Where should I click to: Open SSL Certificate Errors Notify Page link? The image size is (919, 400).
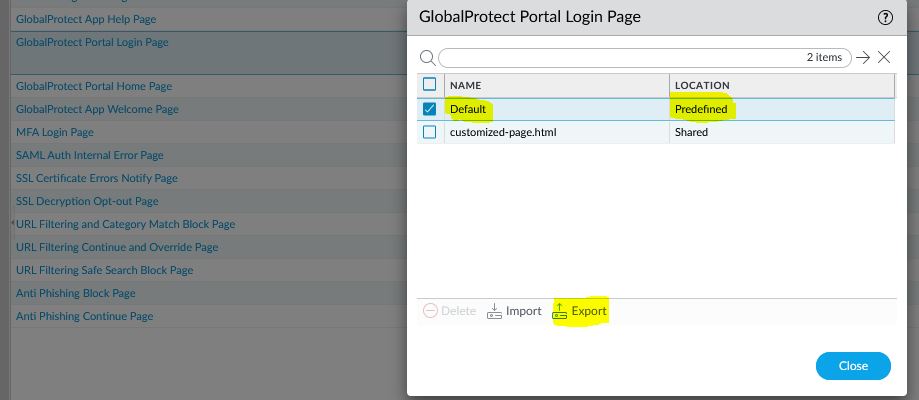click(97, 178)
